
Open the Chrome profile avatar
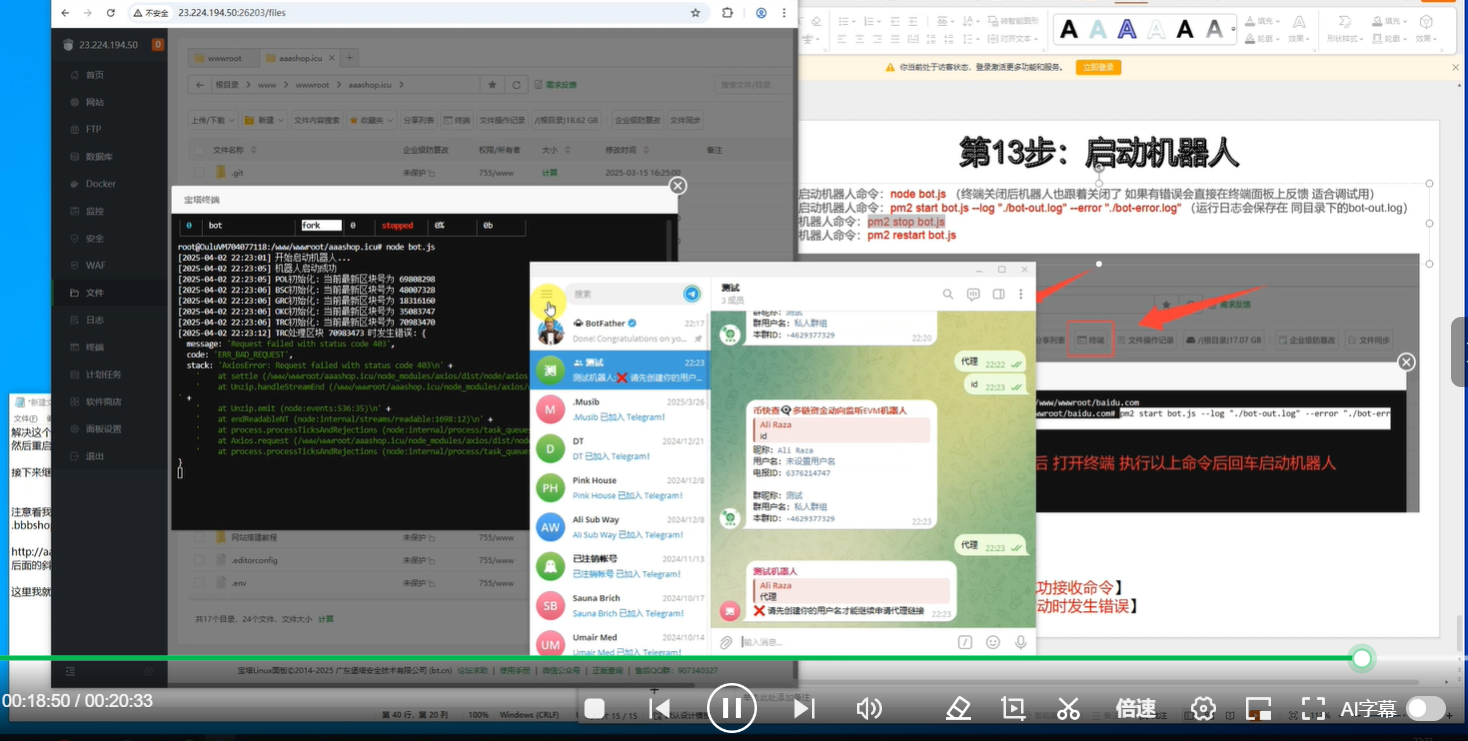(761, 13)
